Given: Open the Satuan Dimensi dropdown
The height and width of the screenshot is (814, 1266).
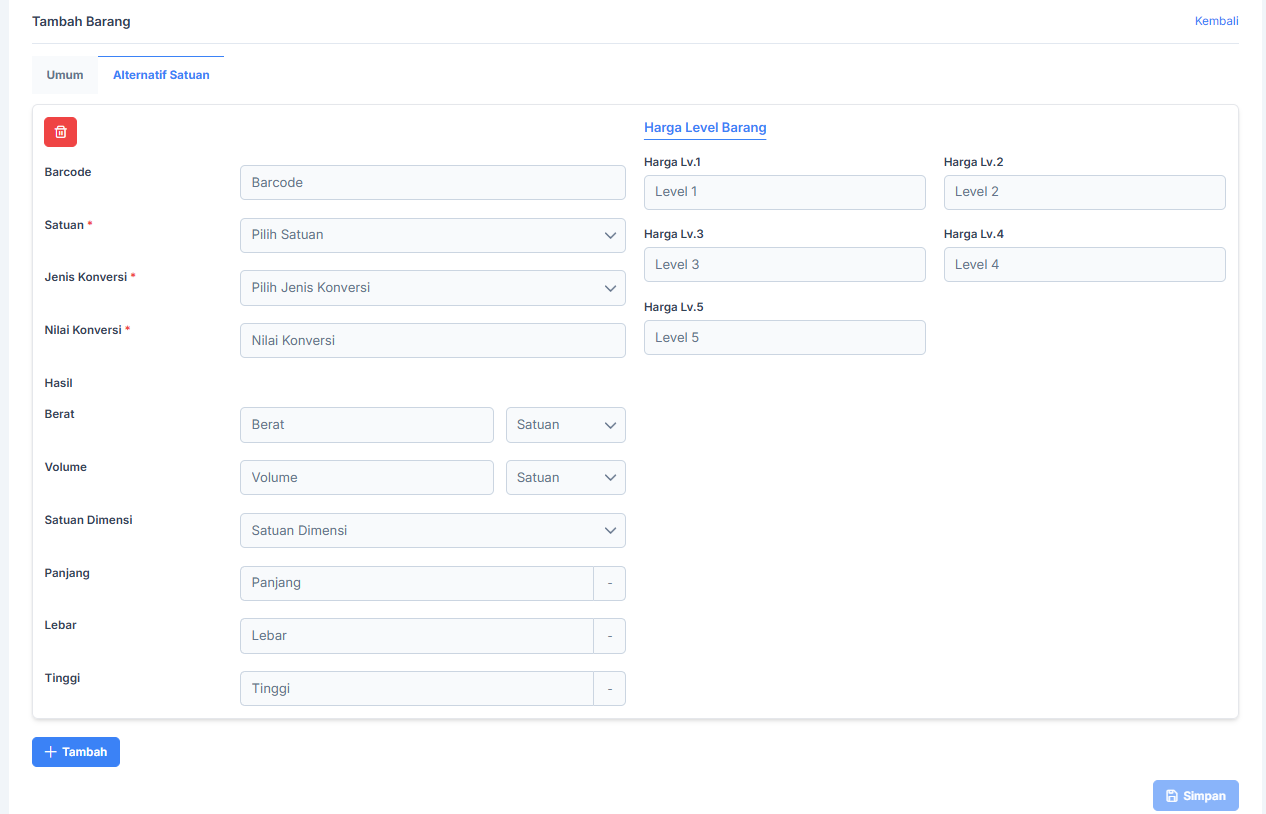Looking at the screenshot, I should click(432, 530).
